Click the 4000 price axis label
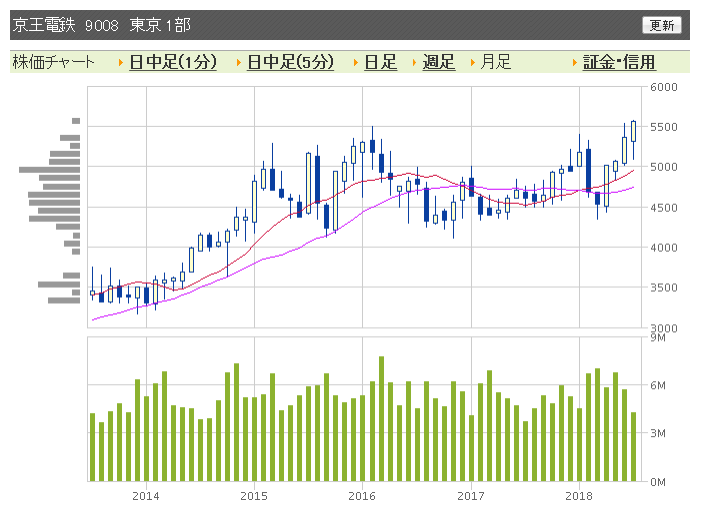This screenshot has width=704, height=523. pos(664,248)
